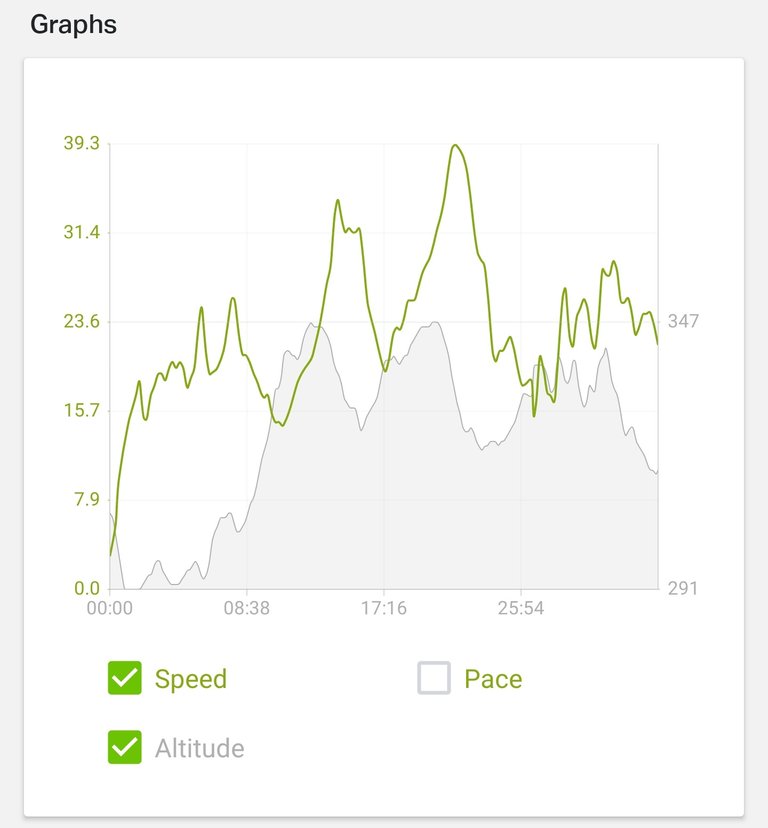Click the 25:54 time axis label
768x828 pixels.
point(520,608)
